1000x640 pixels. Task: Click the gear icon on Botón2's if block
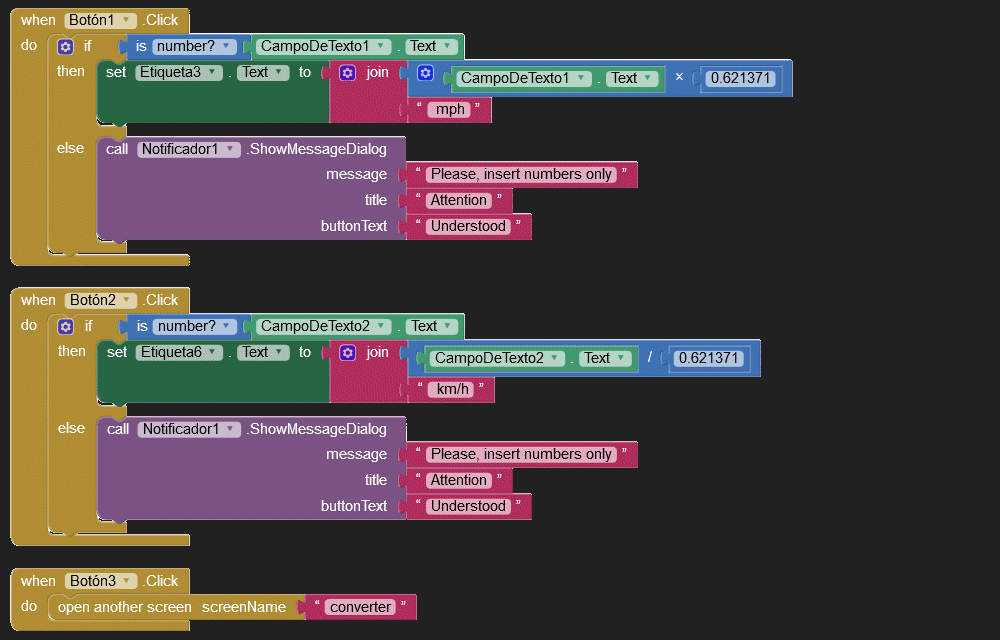[66, 326]
